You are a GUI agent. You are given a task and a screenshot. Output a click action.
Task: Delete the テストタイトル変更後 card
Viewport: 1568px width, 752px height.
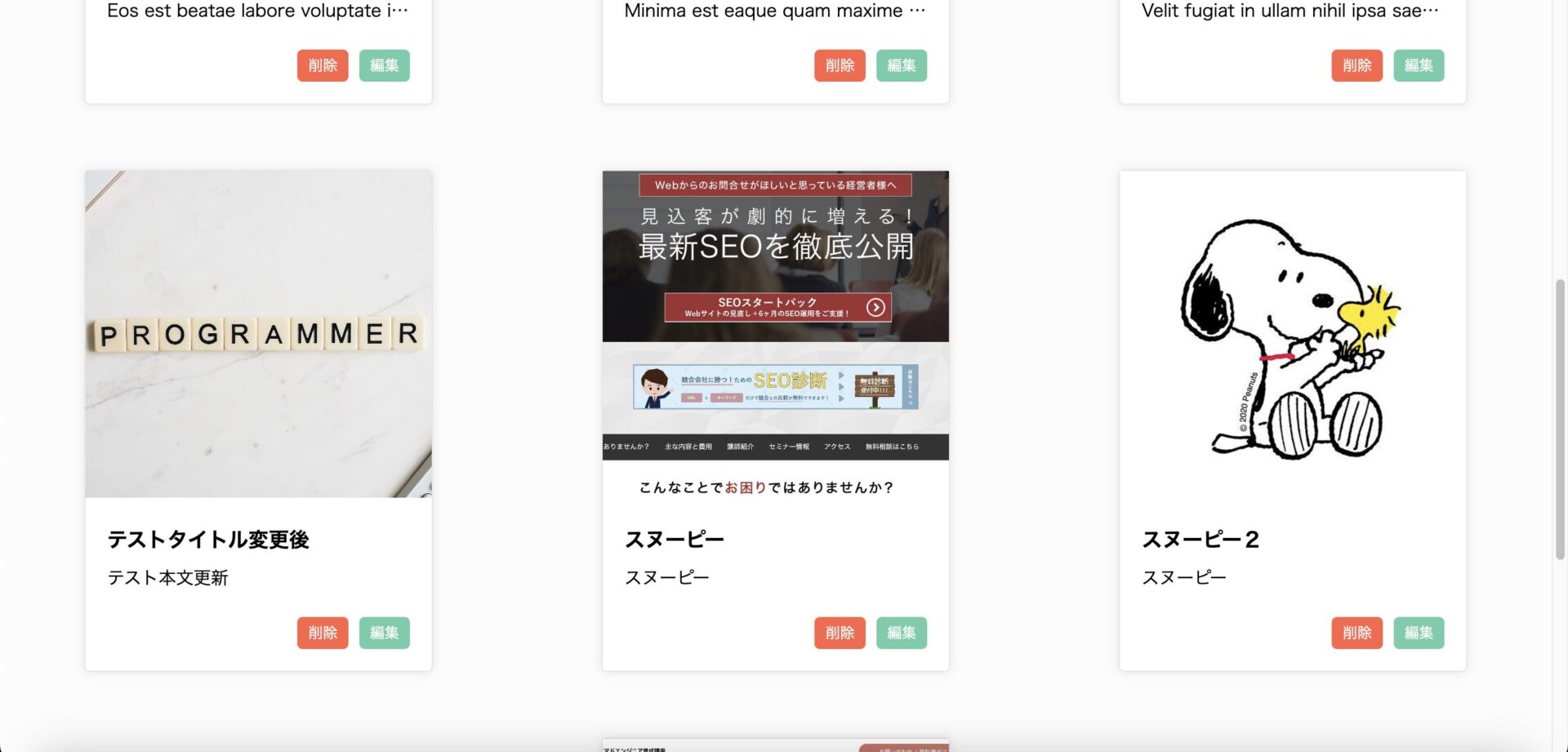point(323,633)
